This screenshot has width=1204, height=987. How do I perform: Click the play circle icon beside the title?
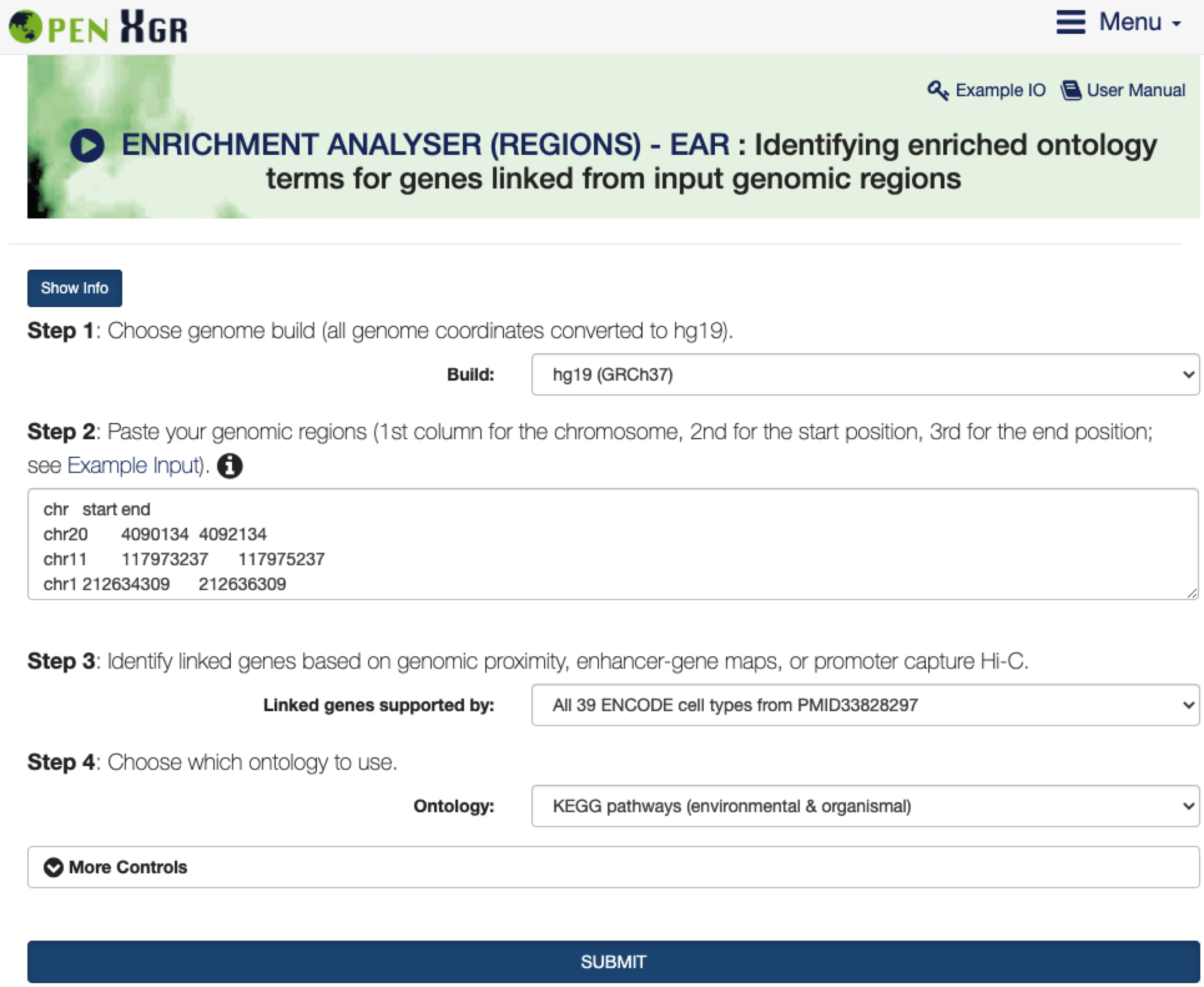(87, 146)
